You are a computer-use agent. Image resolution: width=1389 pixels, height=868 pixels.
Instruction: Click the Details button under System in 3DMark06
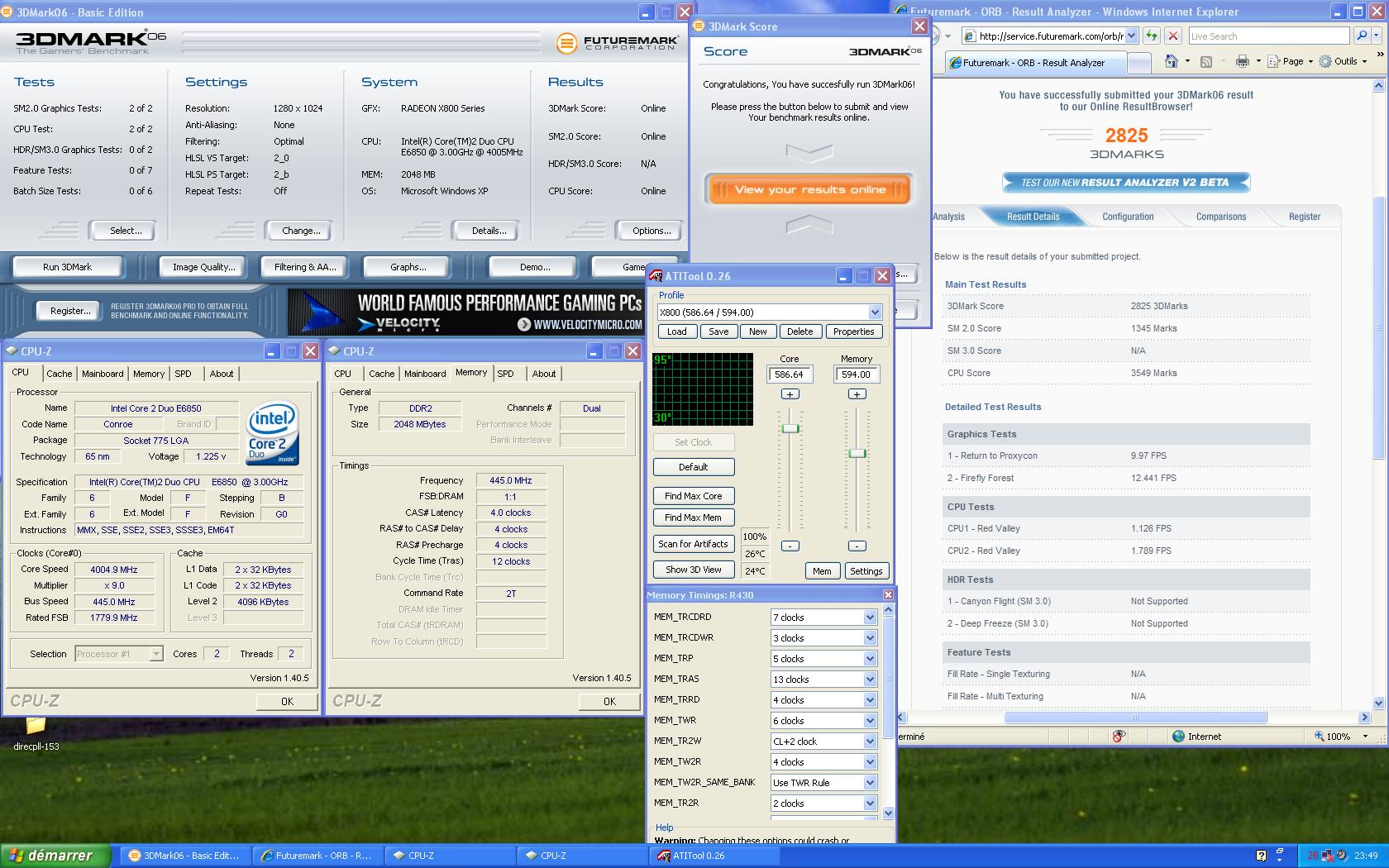[x=489, y=231]
